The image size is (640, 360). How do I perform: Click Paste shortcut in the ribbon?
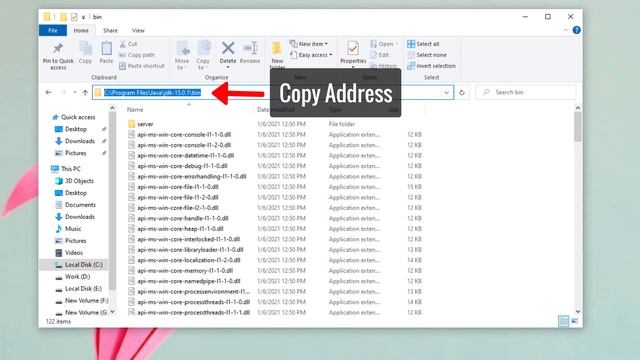click(x=142, y=66)
